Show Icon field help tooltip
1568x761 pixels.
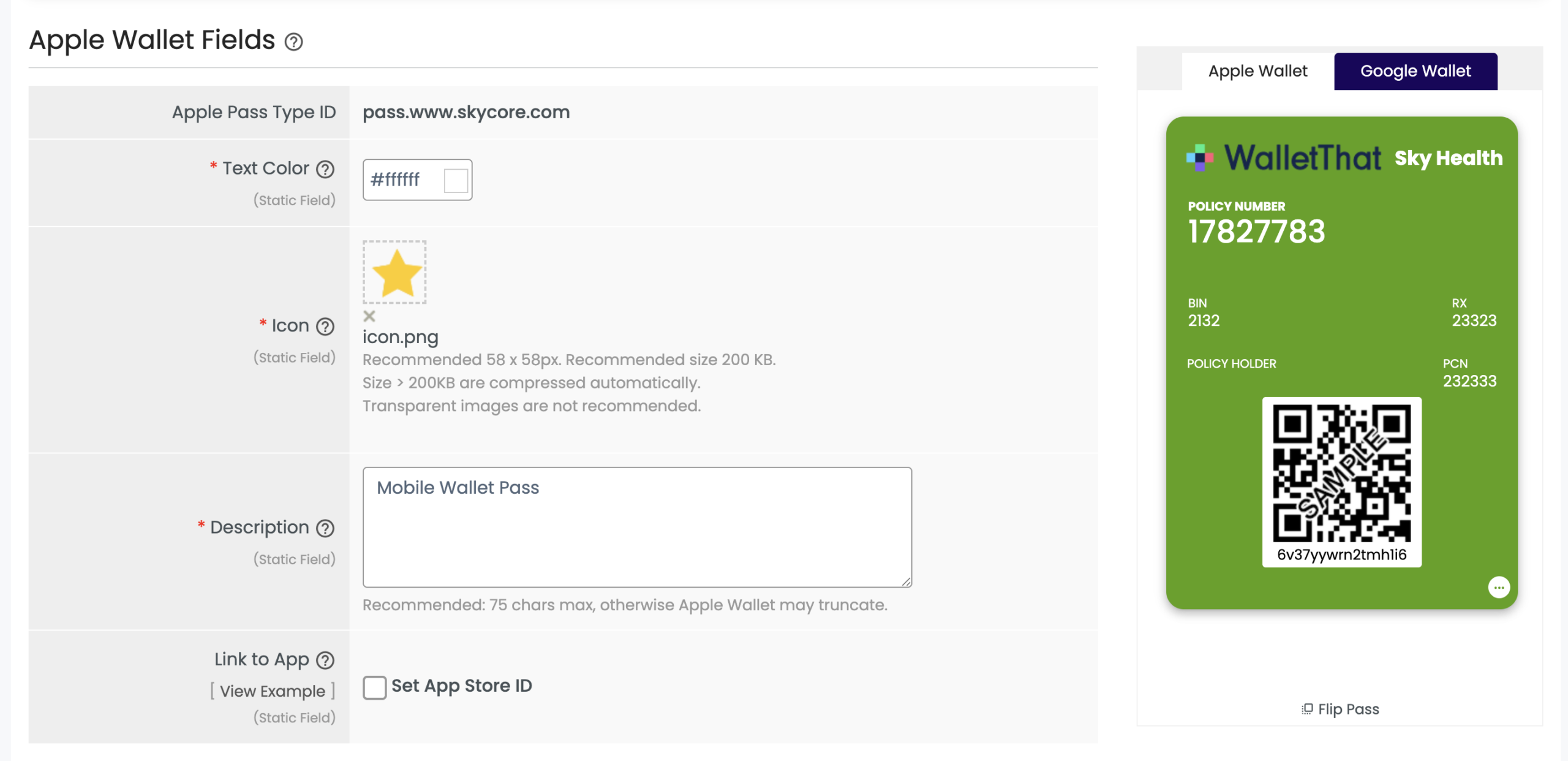[x=325, y=327]
